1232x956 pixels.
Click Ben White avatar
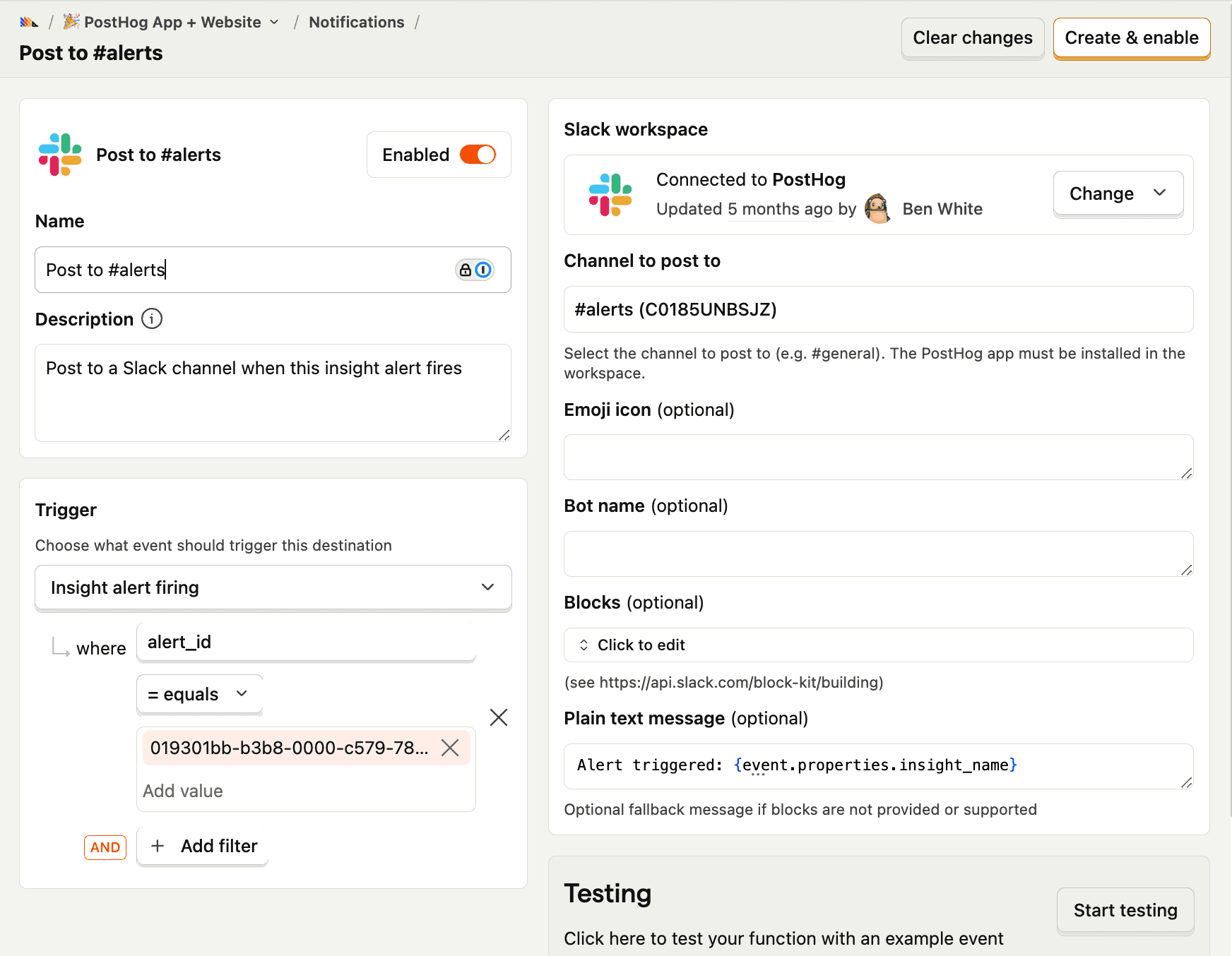[x=877, y=209]
